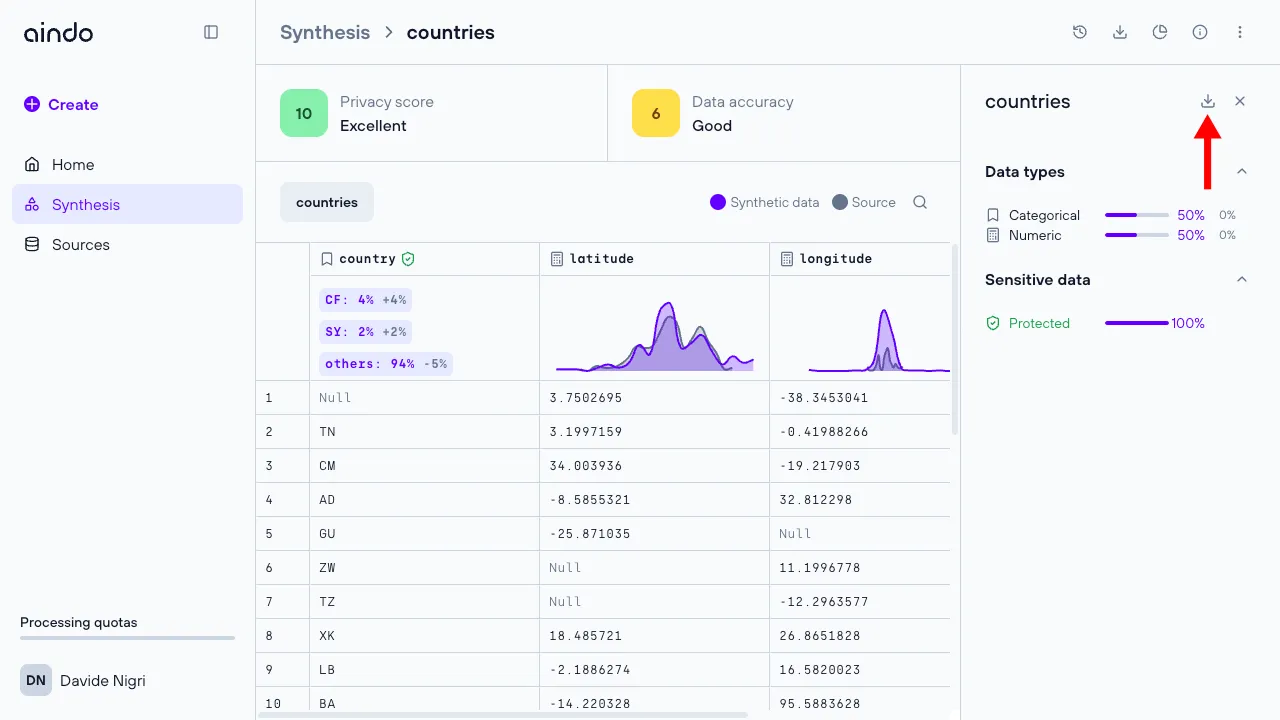
Task: Open Sources in the sidebar
Action: tap(127, 244)
